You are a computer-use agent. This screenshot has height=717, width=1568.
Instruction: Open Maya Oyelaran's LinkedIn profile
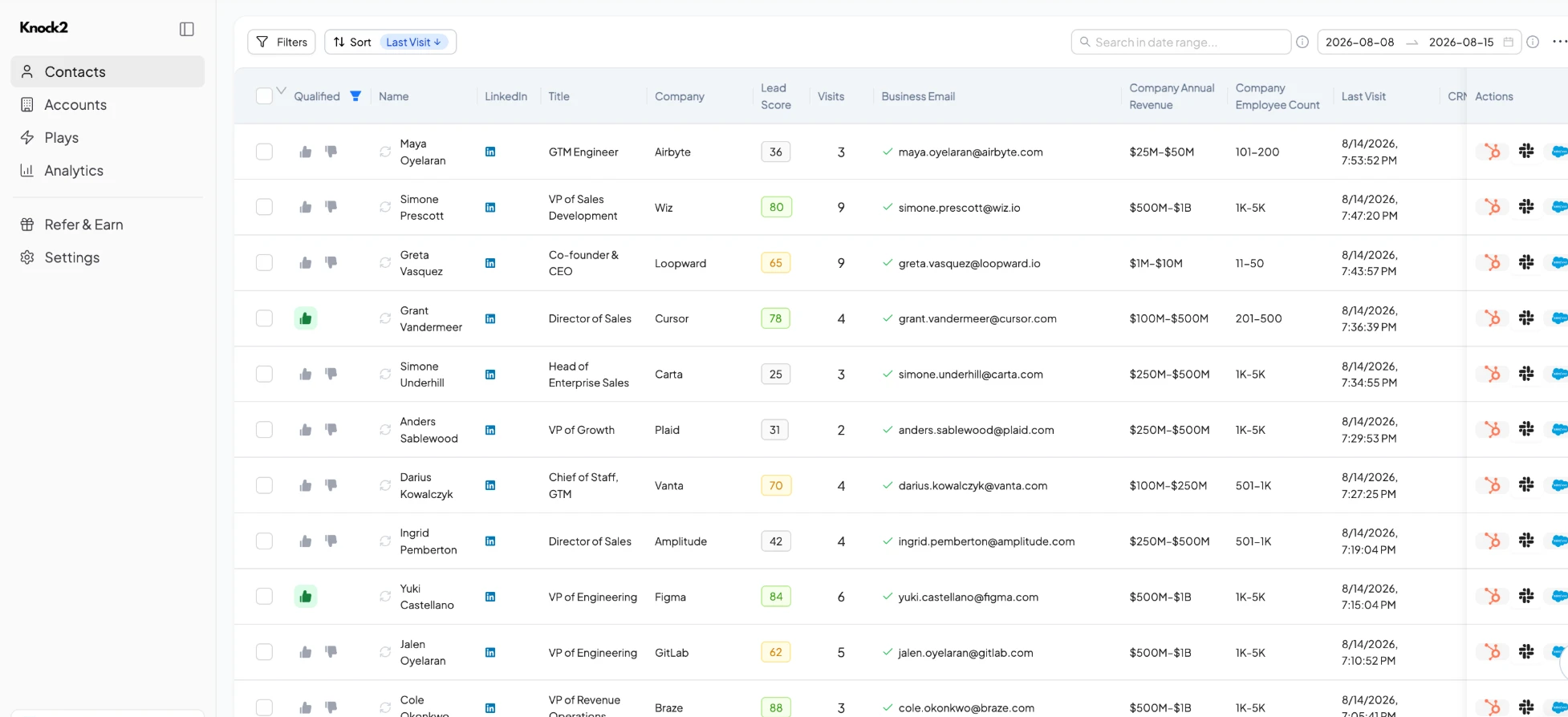pos(490,152)
